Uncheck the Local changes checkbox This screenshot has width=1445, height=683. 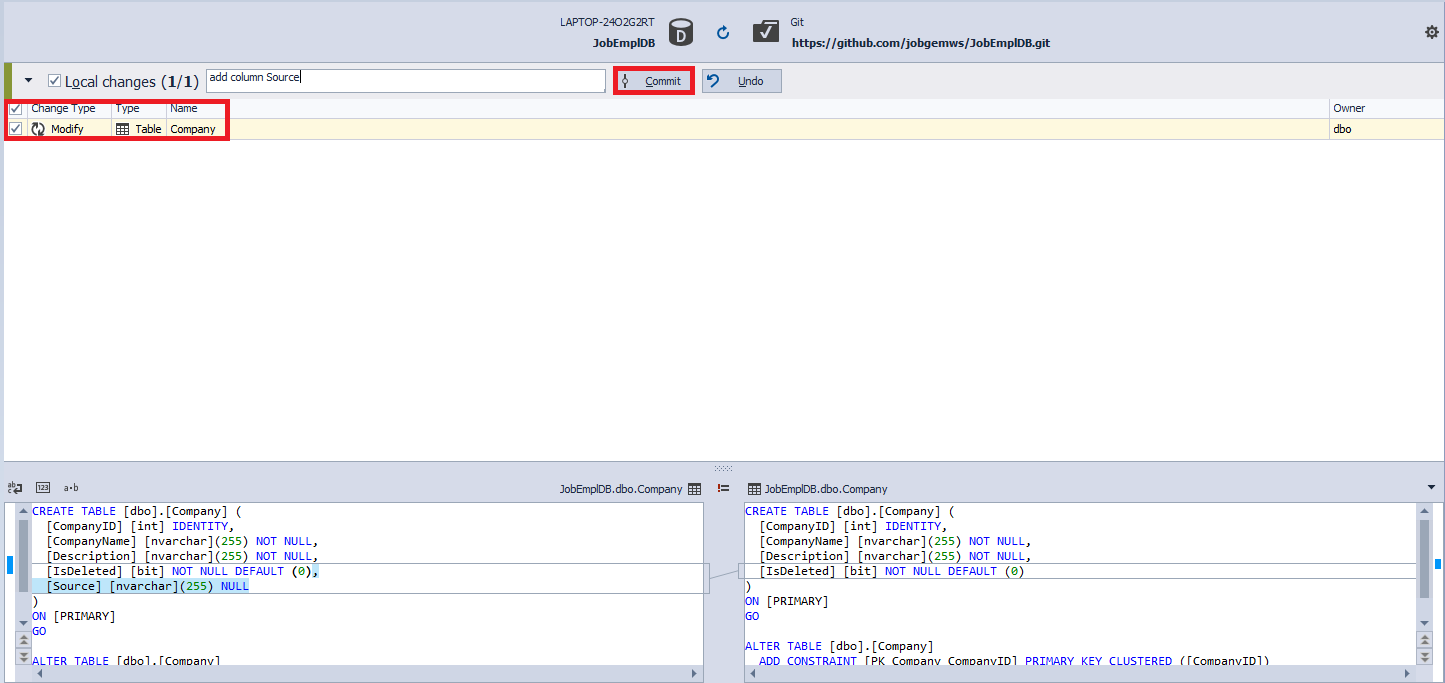(x=54, y=81)
